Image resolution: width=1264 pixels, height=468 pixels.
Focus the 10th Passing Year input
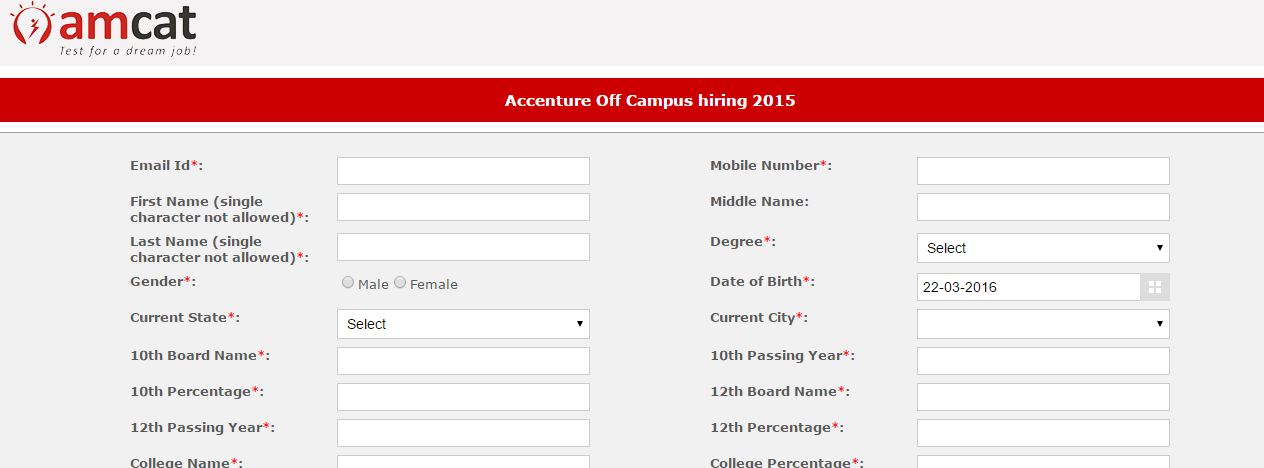1043,361
